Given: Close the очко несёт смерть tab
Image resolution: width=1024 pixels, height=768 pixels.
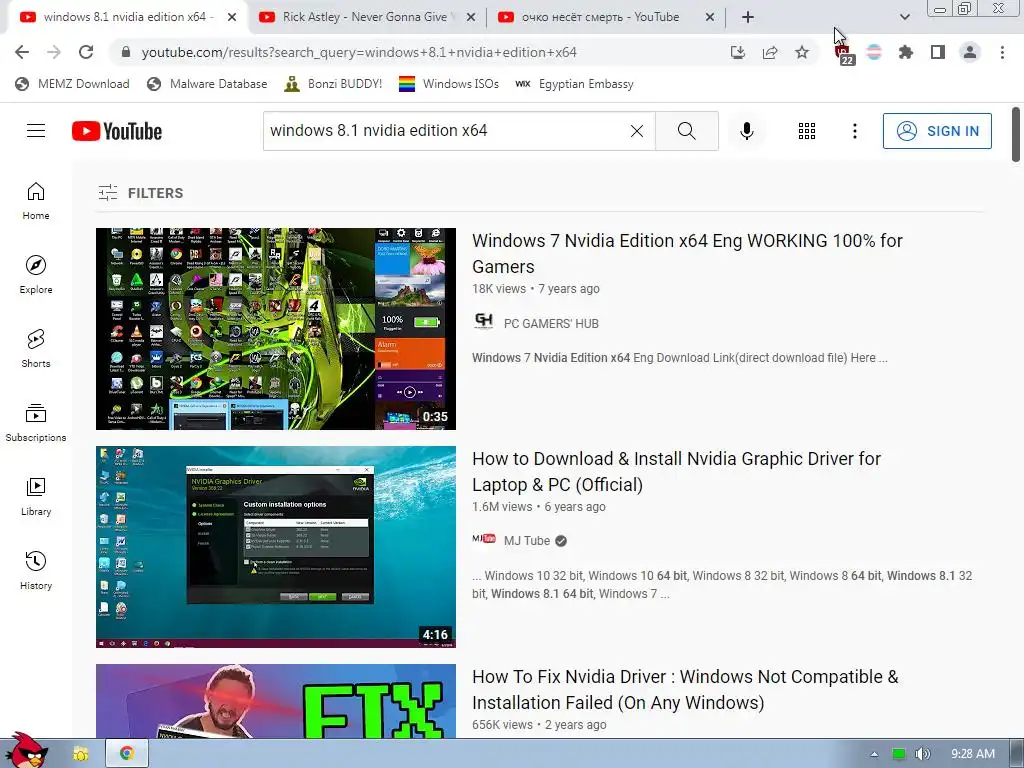Looking at the screenshot, I should [710, 17].
